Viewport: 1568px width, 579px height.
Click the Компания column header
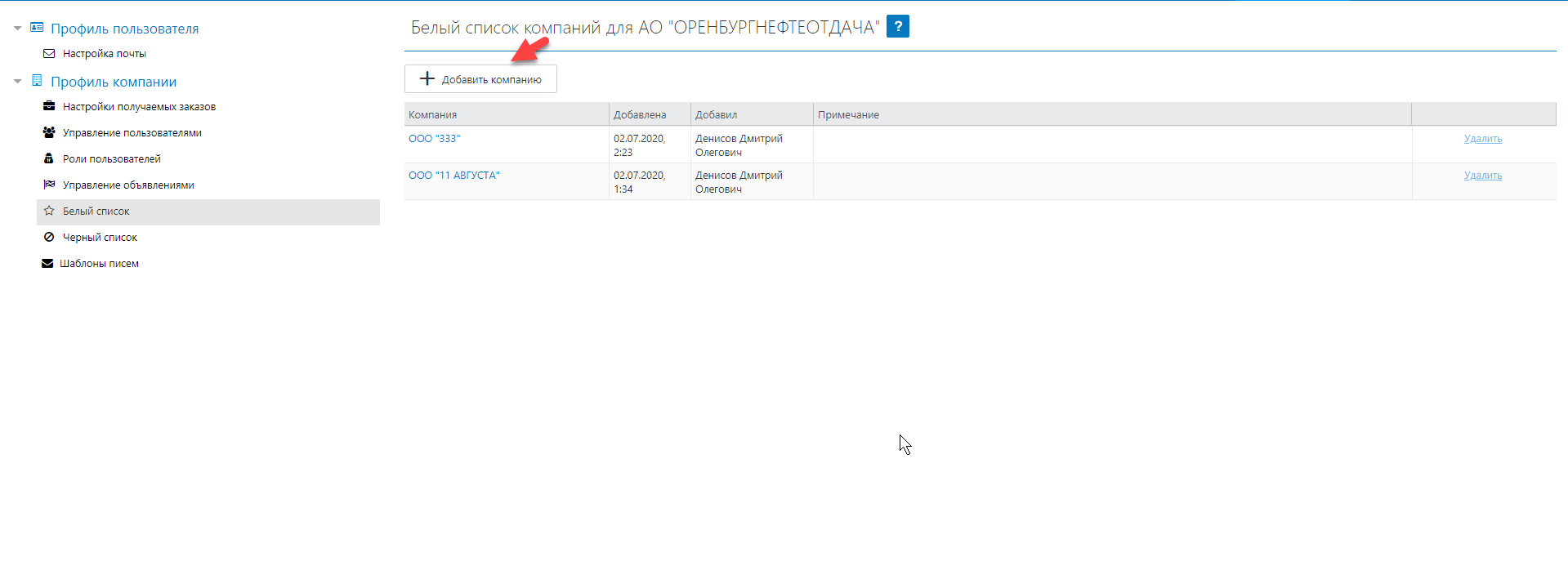click(x=432, y=115)
